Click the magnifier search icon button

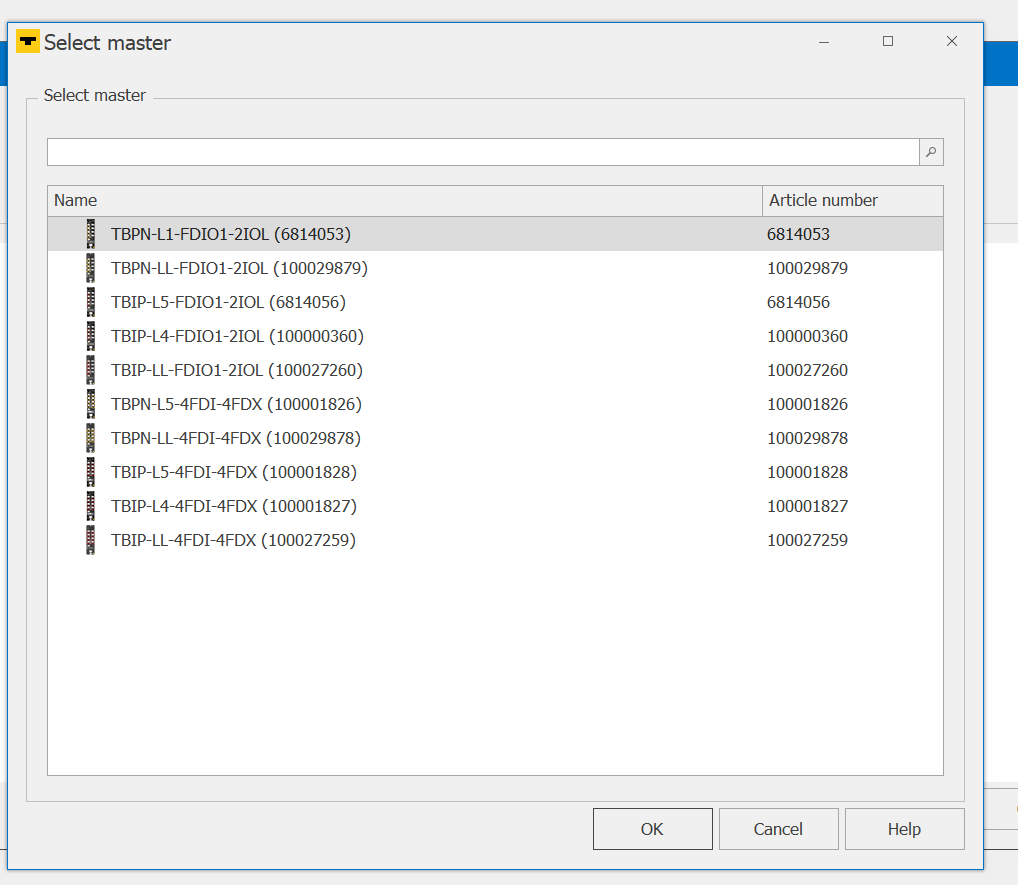point(931,152)
